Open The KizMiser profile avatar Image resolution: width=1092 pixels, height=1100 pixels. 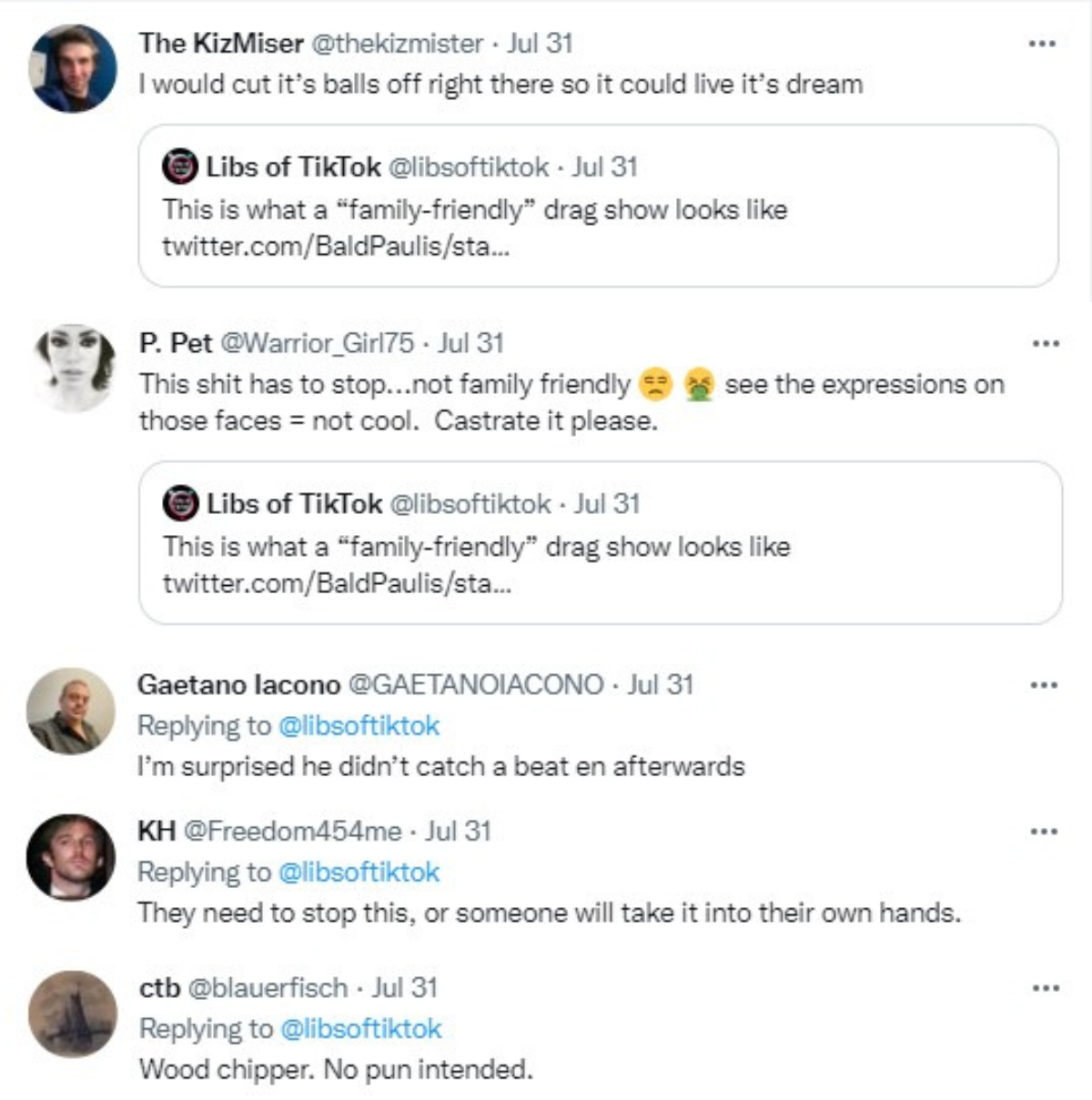[73, 69]
